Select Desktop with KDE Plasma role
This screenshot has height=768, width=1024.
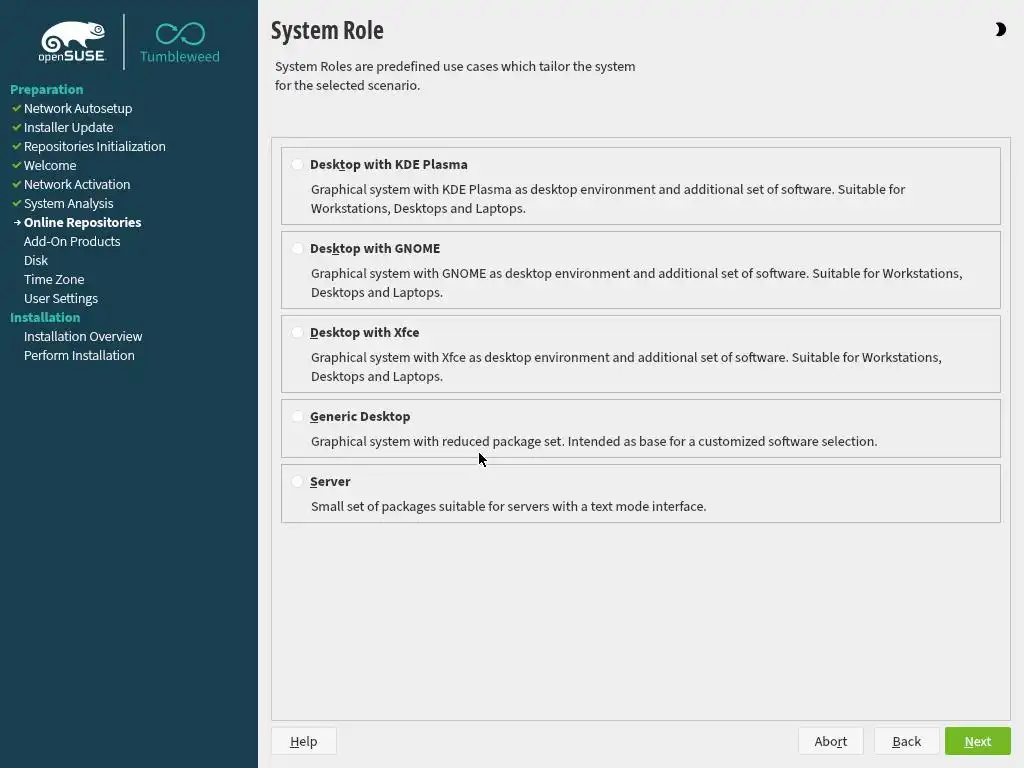coord(298,165)
